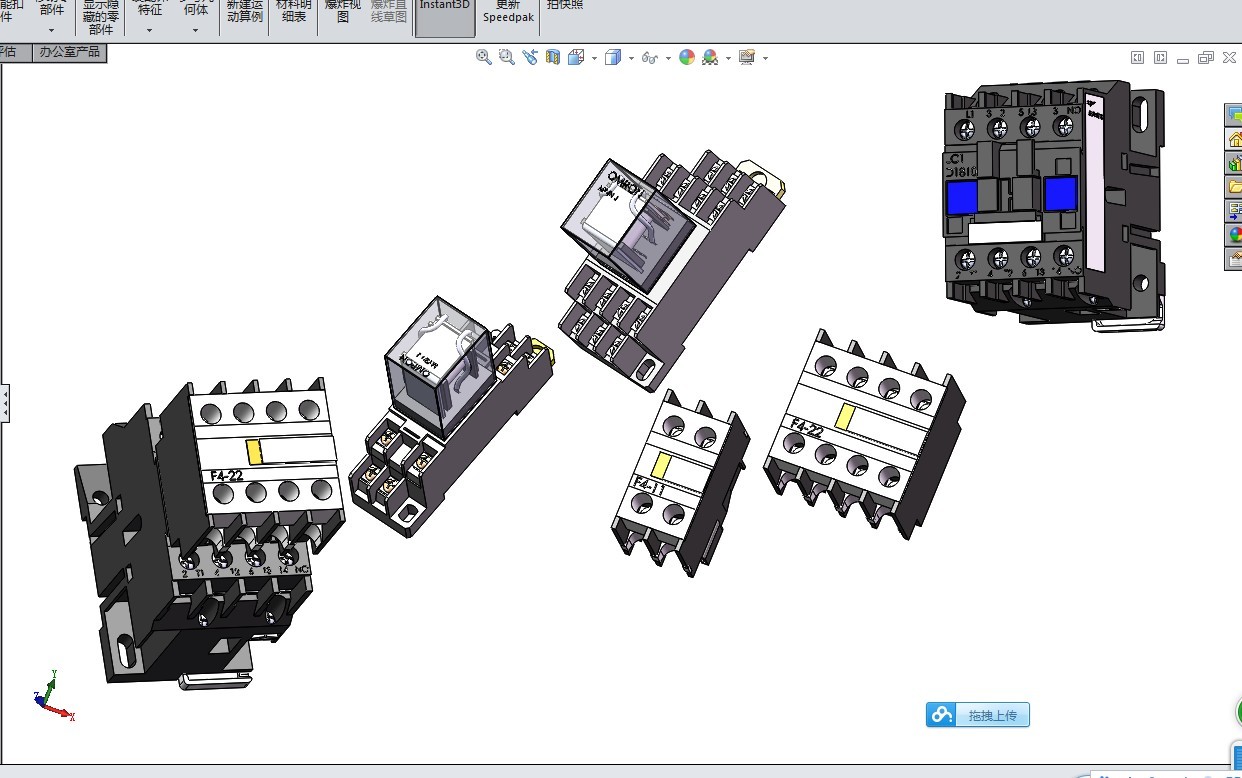Expand the Apply Scene dropdown arrow
The image size is (1242, 778).
coord(728,59)
